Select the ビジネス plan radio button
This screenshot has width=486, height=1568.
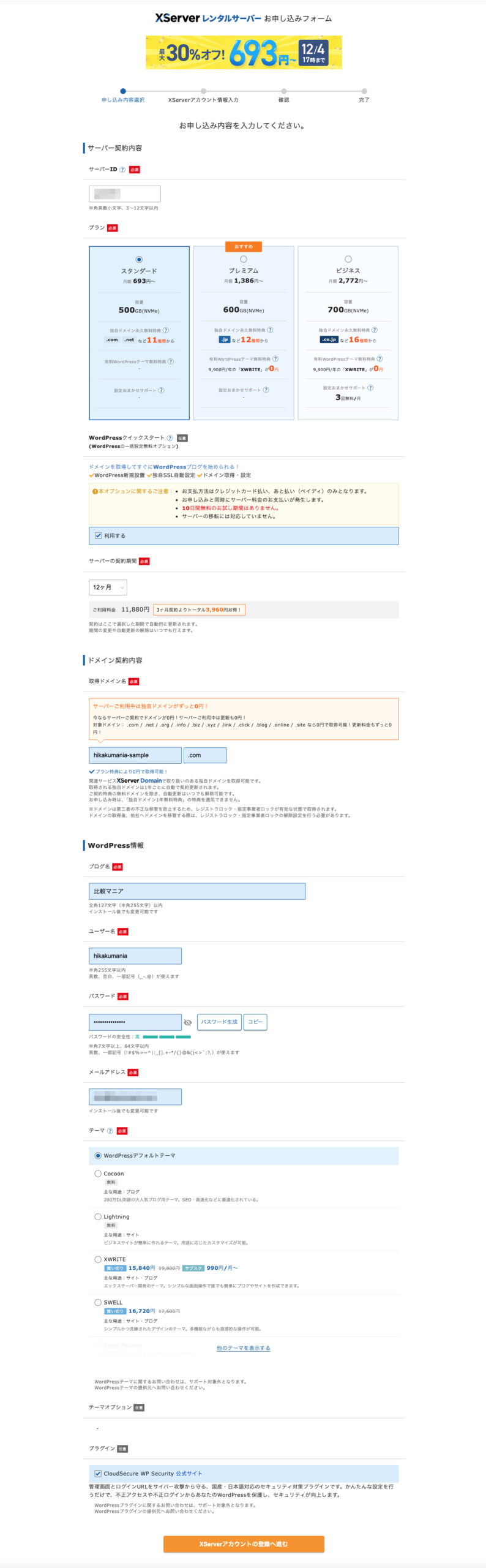click(x=348, y=259)
